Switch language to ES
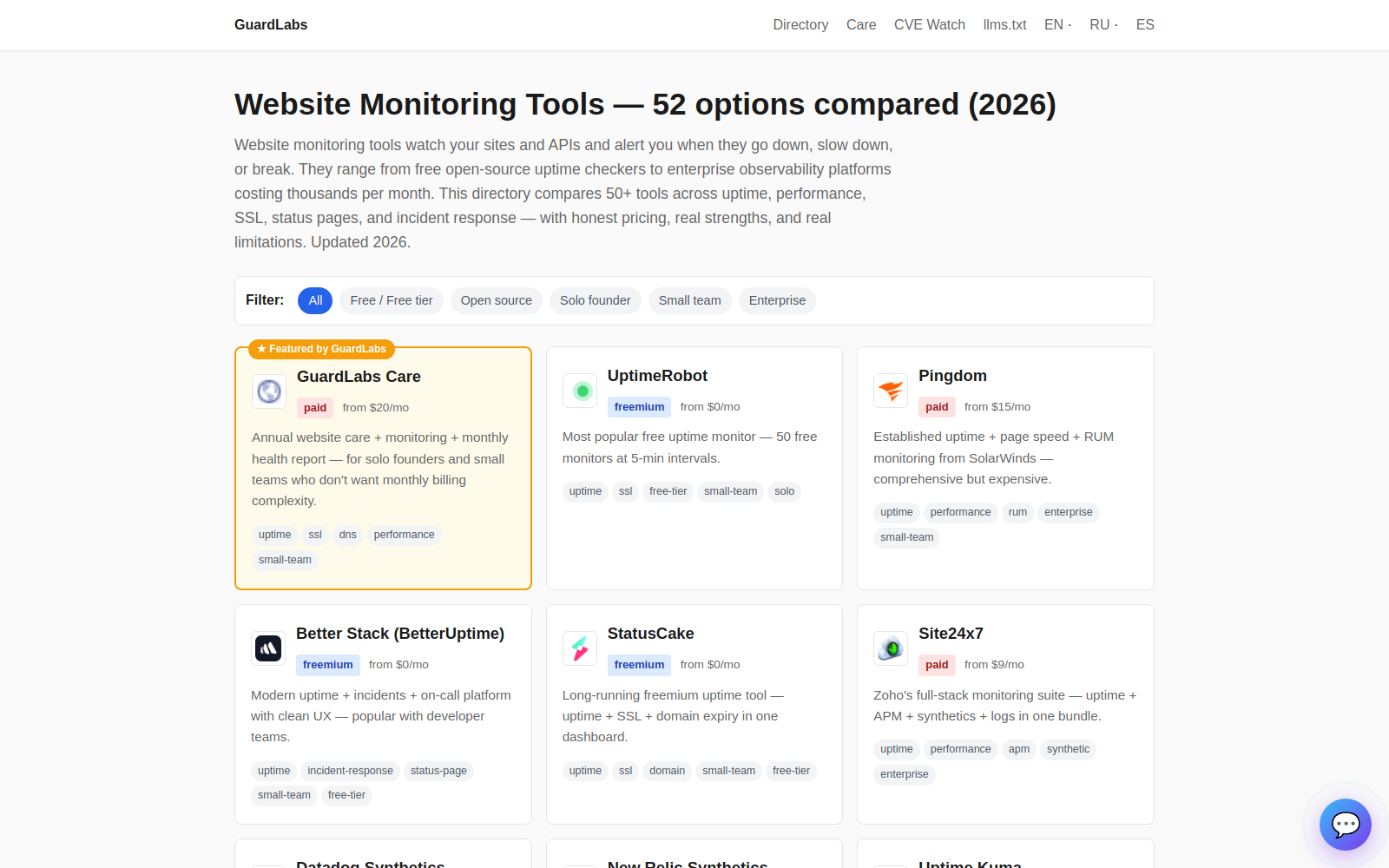 pyautogui.click(x=1145, y=25)
